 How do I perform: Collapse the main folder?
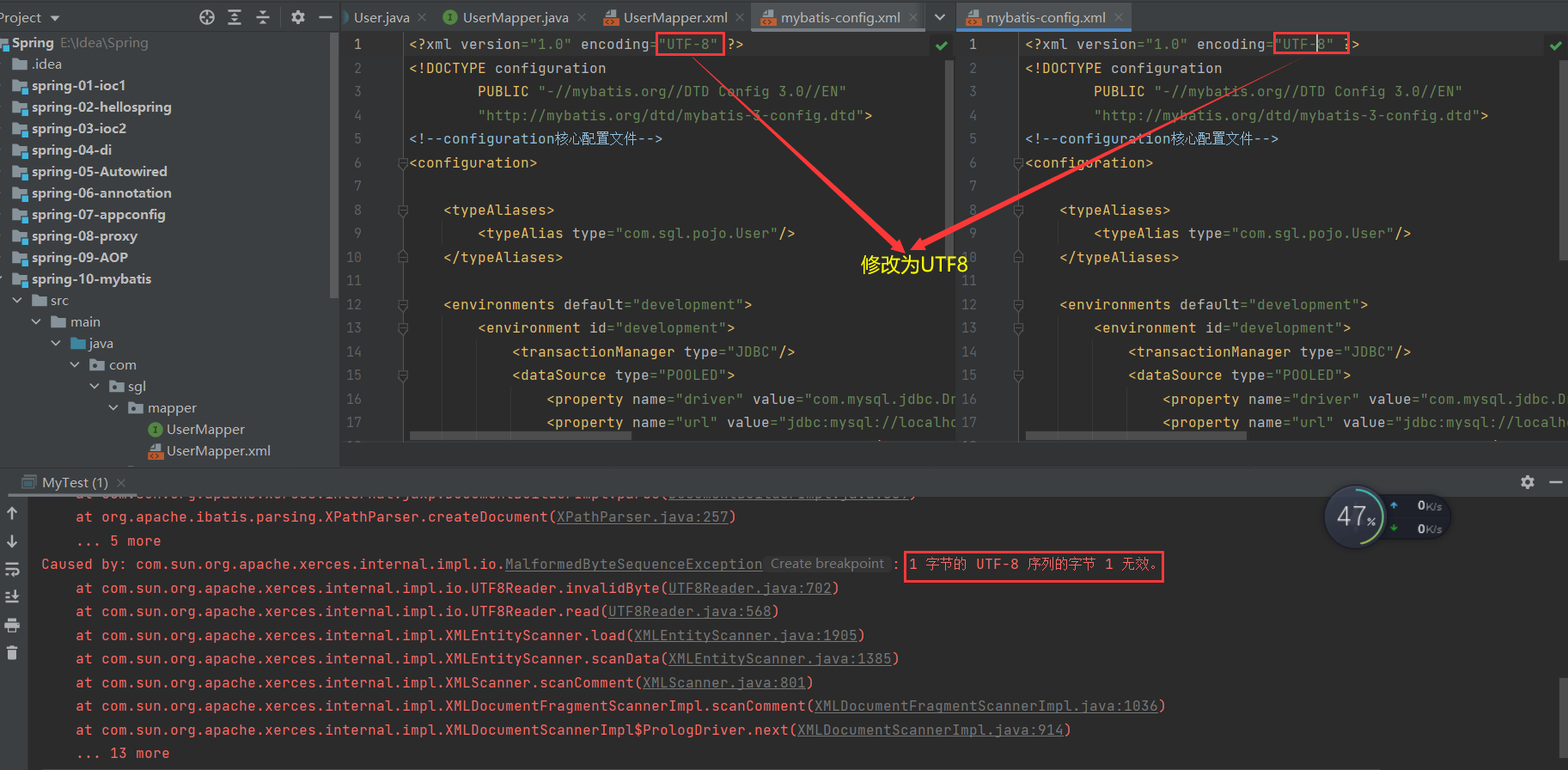(x=36, y=322)
